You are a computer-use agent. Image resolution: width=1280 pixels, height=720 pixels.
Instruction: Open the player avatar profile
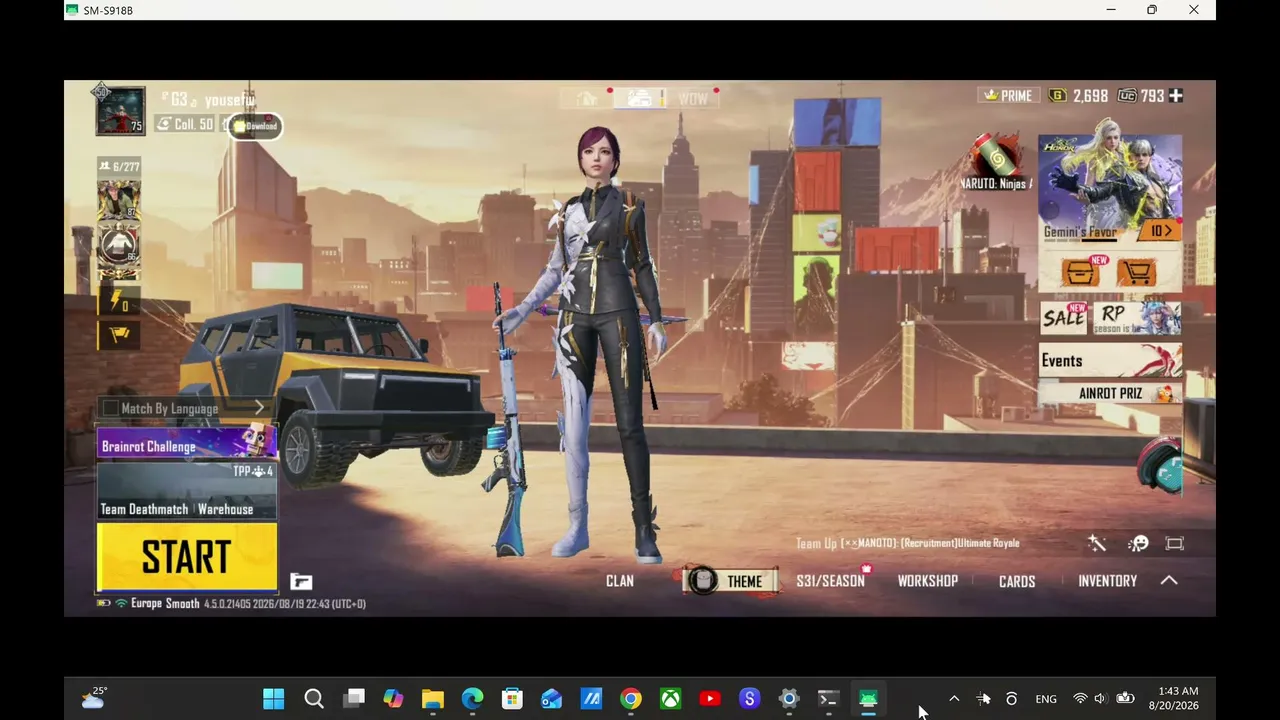tap(120, 110)
